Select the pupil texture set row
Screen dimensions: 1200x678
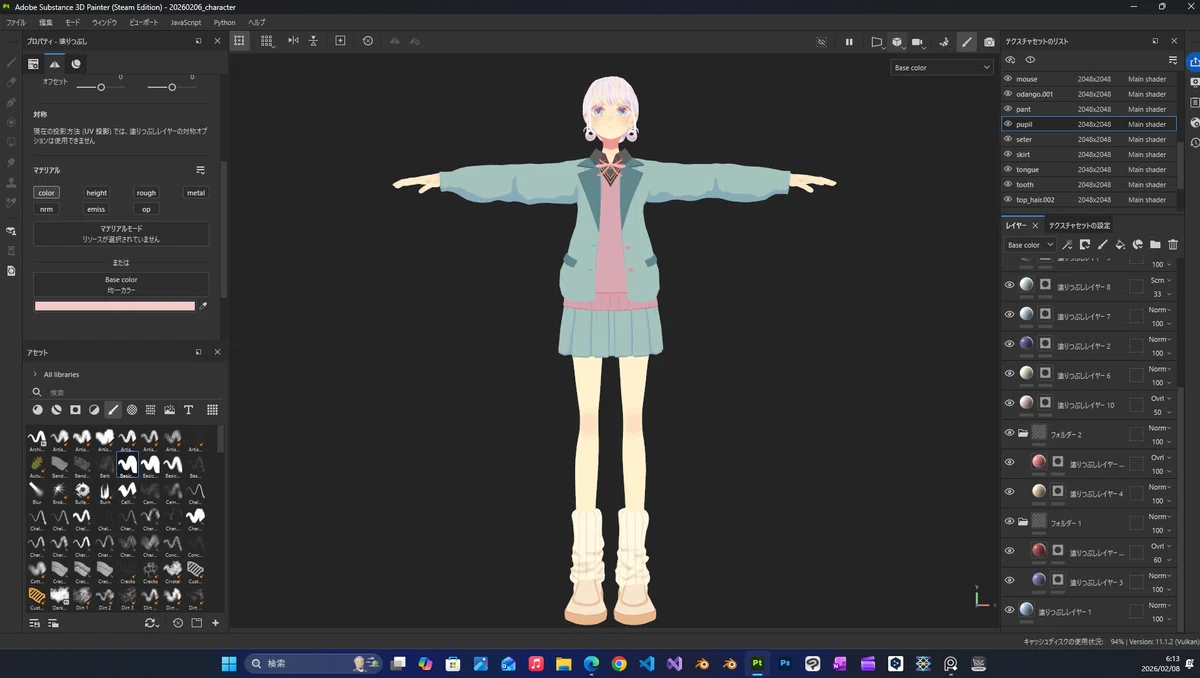coord(1089,124)
